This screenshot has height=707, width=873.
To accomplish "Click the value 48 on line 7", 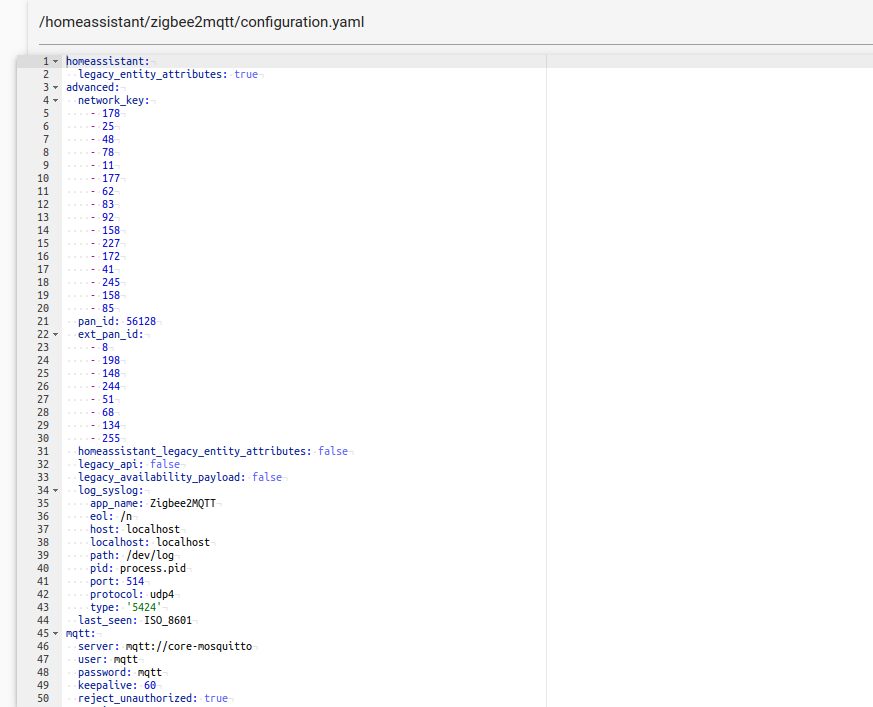I will 108,139.
